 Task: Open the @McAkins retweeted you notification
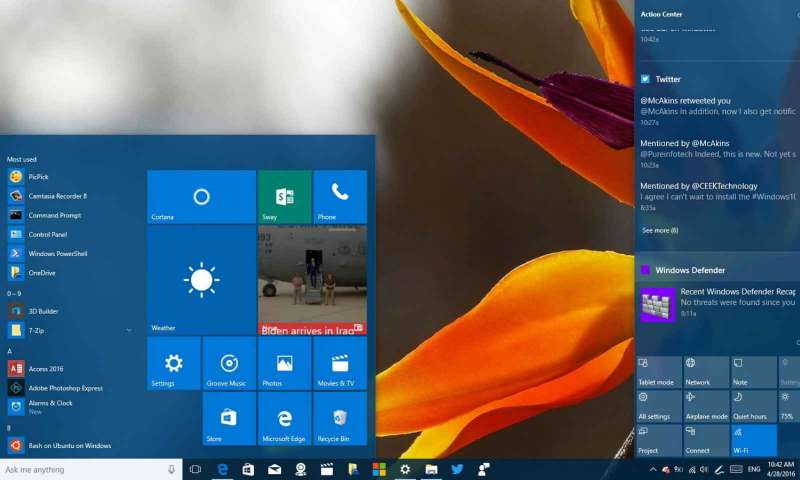(x=717, y=111)
